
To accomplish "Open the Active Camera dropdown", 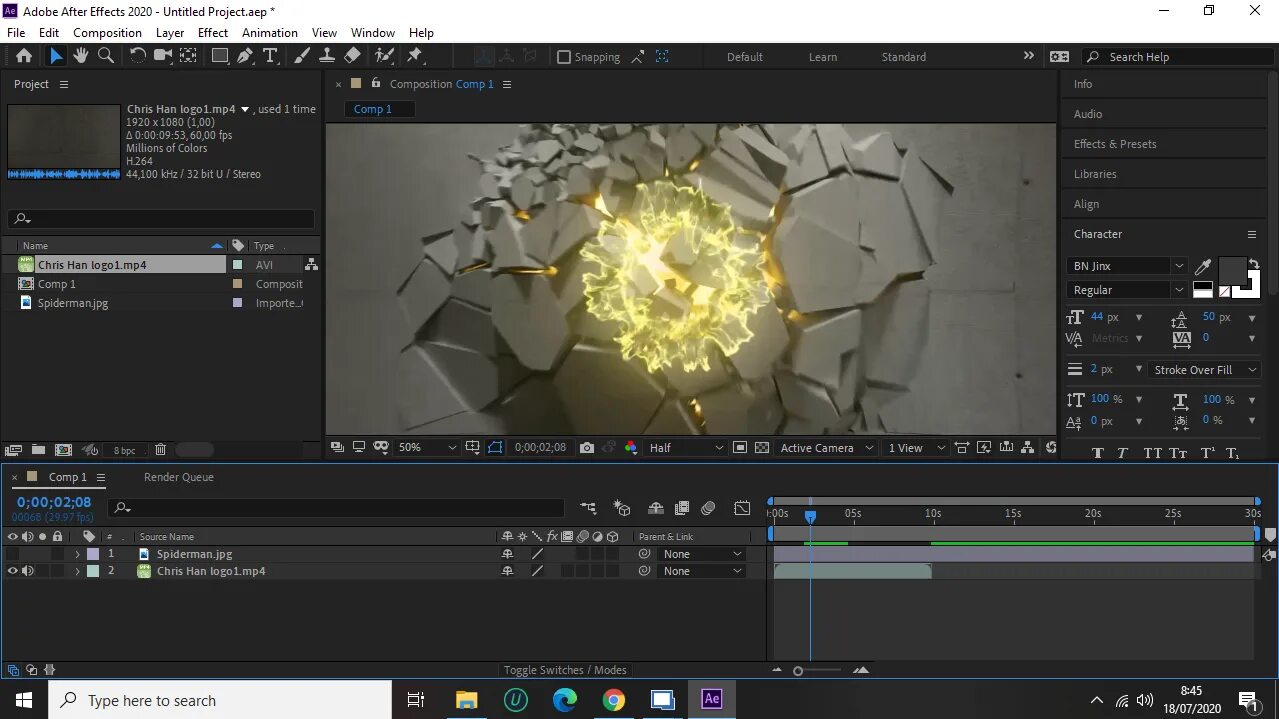I will click(827, 448).
